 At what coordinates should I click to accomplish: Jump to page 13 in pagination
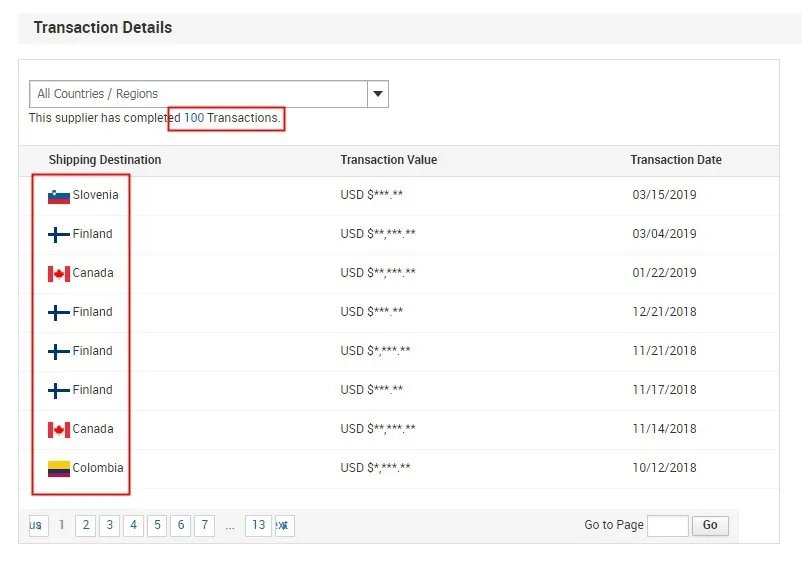pos(258,525)
